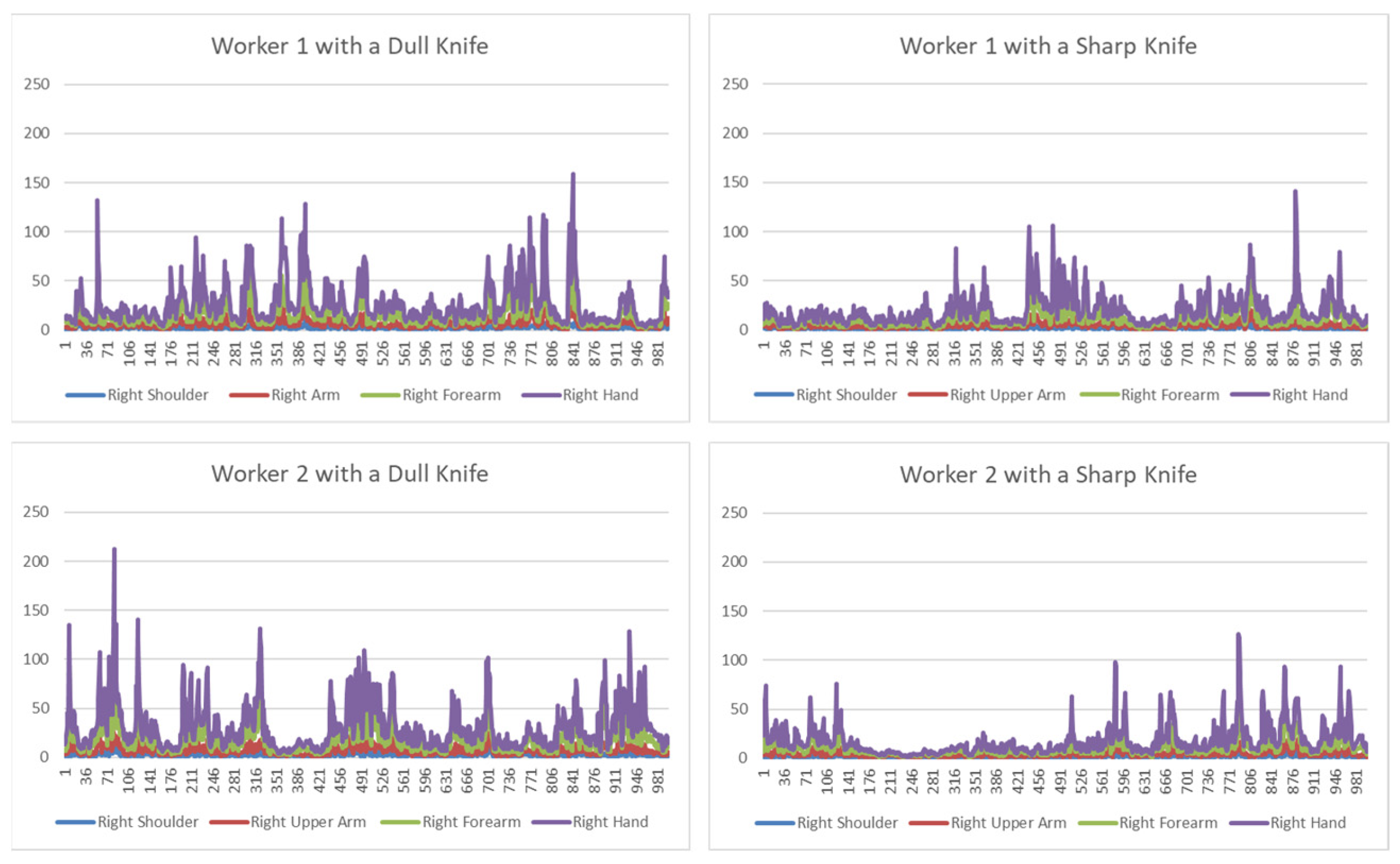Click the 'Worker 2 with a Dull Knife' title
Viewport: 1400px width, 864px height.
(x=349, y=474)
